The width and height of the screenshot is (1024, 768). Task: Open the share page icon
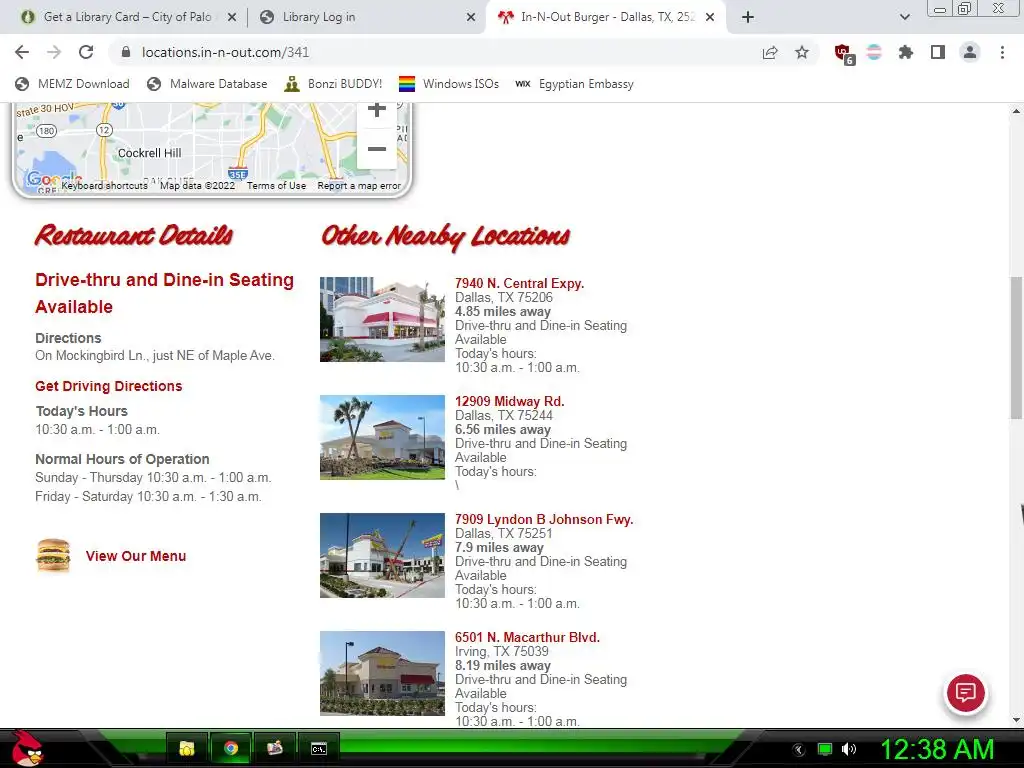pos(770,52)
